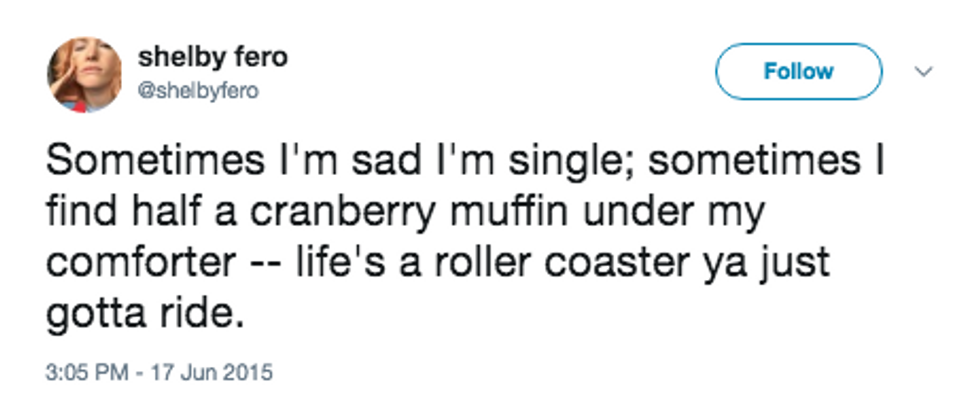This screenshot has width=980, height=399.
Task: Open the 3:05 PM - 17 Jun 2015 timestamp
Action: tap(159, 373)
